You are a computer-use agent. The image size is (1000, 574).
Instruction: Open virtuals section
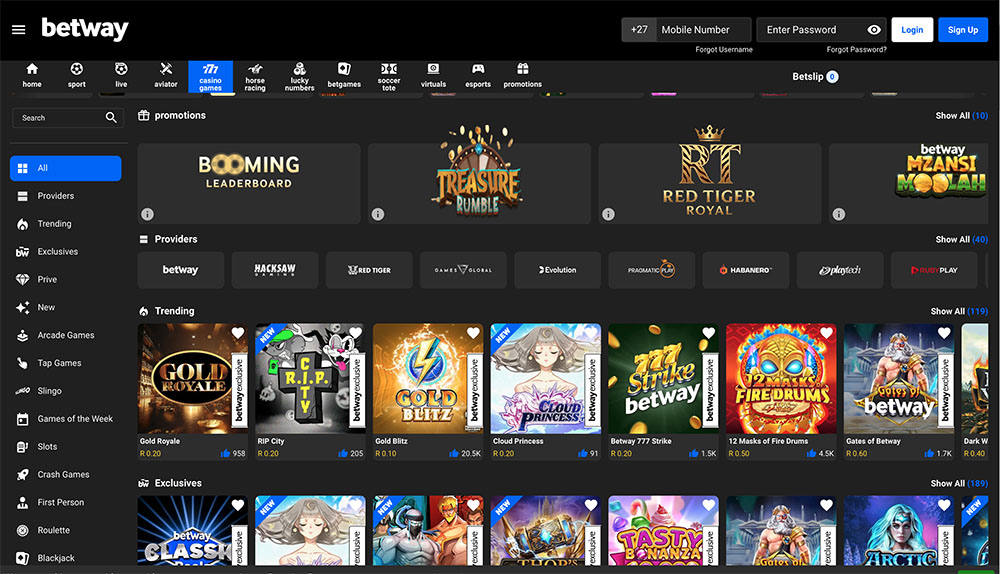(434, 75)
